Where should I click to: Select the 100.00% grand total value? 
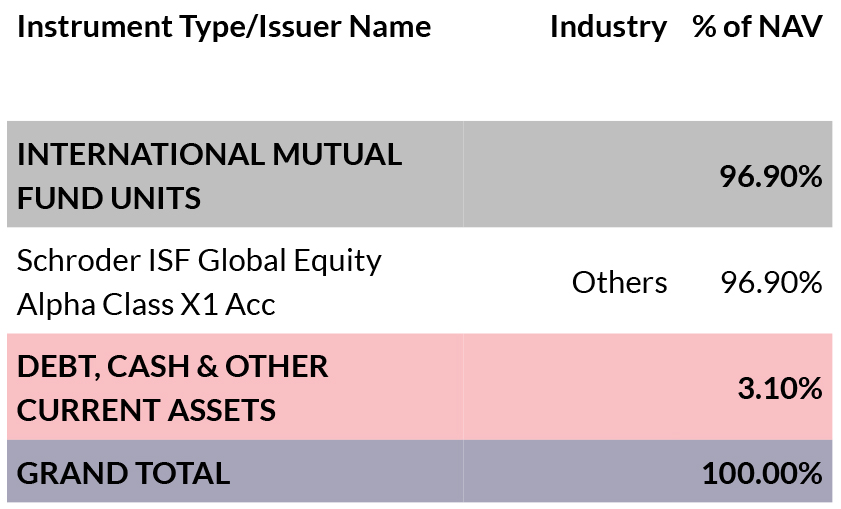pyautogui.click(x=761, y=473)
